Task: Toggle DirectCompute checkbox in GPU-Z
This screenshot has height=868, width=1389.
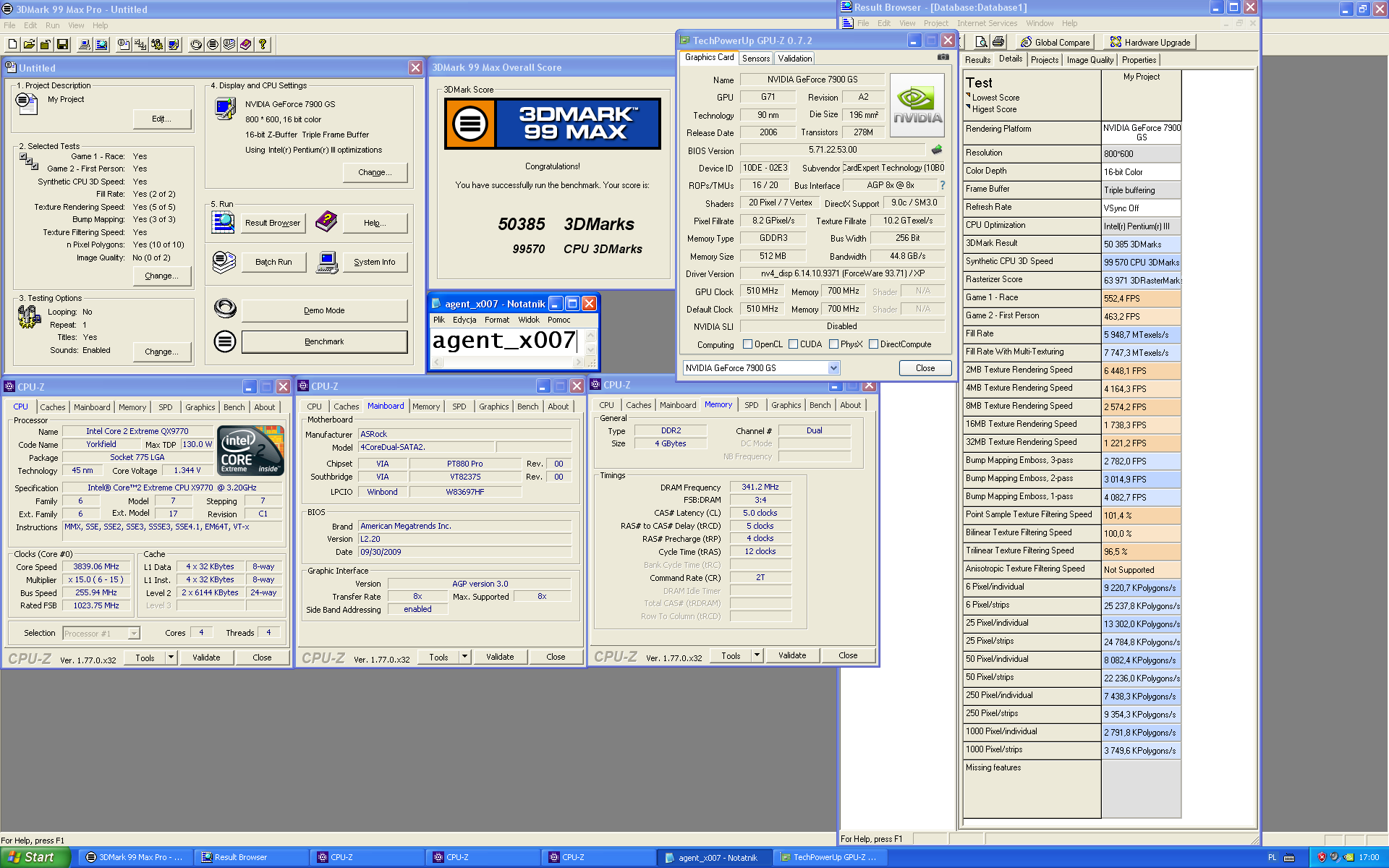Action: [873, 344]
